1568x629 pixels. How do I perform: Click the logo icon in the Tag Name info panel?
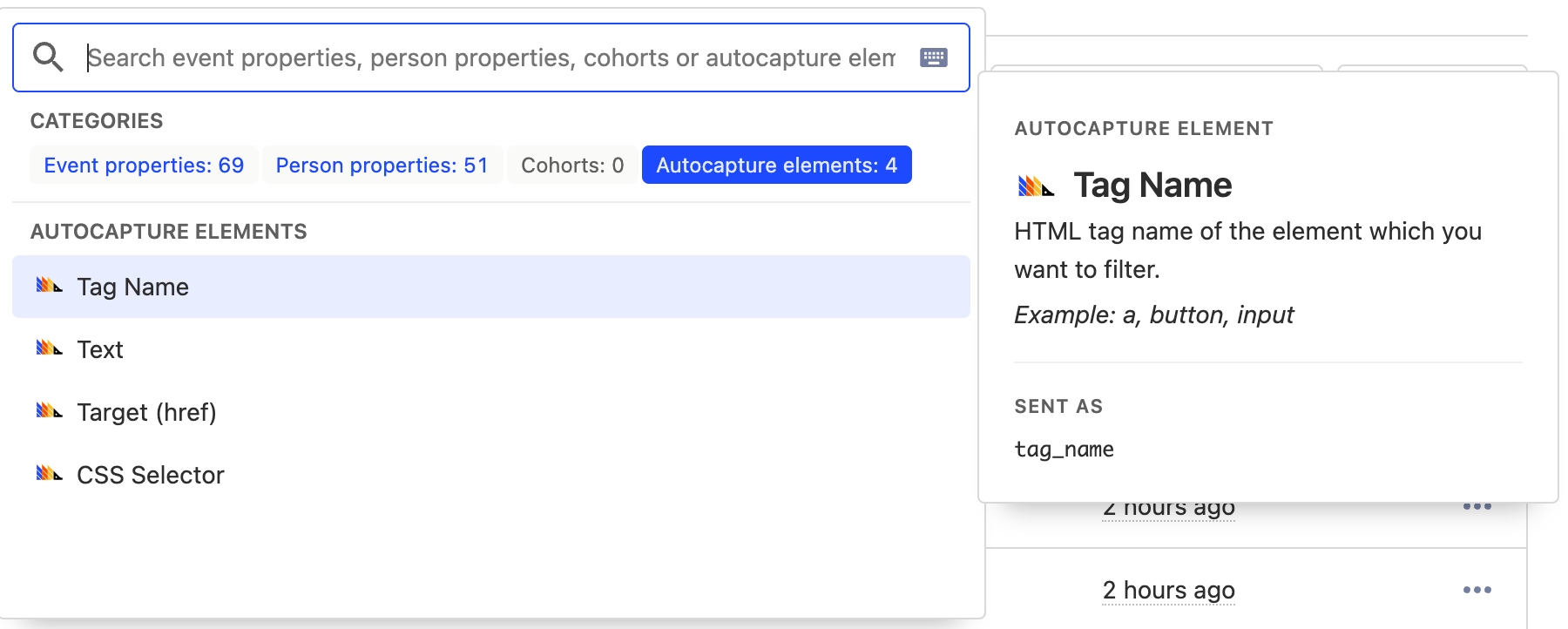point(1036,186)
